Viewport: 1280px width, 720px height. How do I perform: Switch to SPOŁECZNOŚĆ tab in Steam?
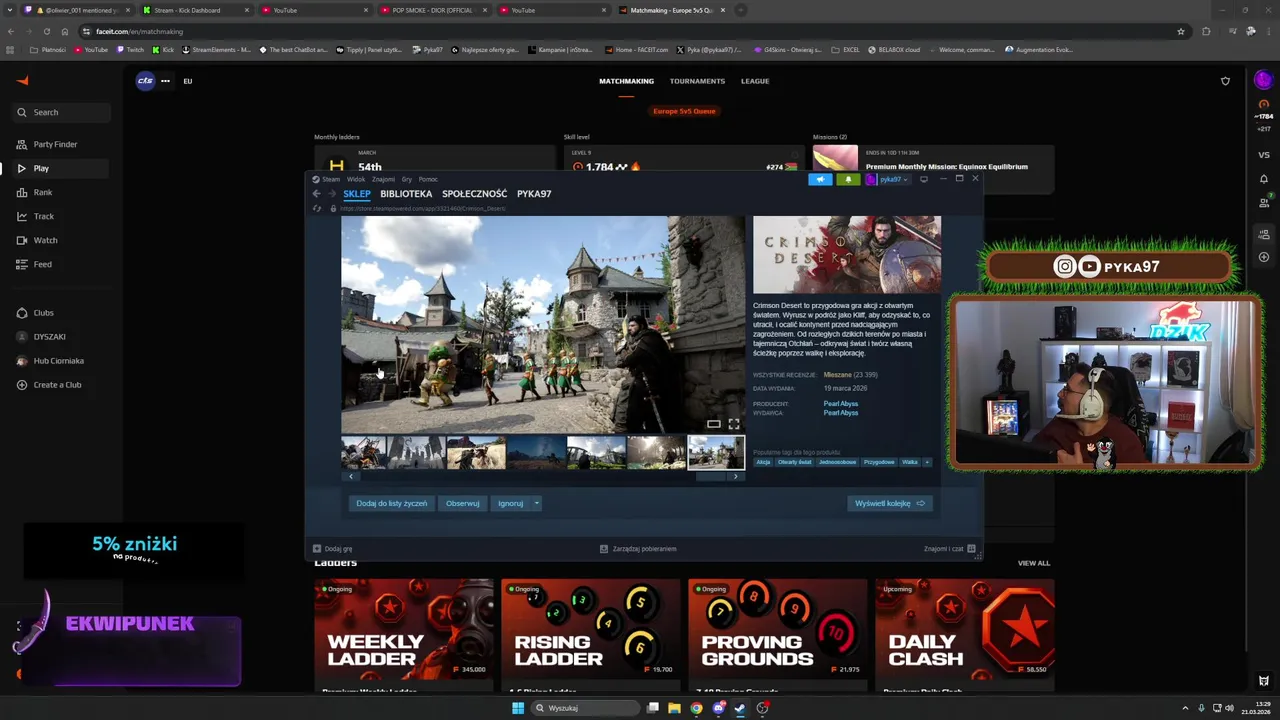[474, 194]
